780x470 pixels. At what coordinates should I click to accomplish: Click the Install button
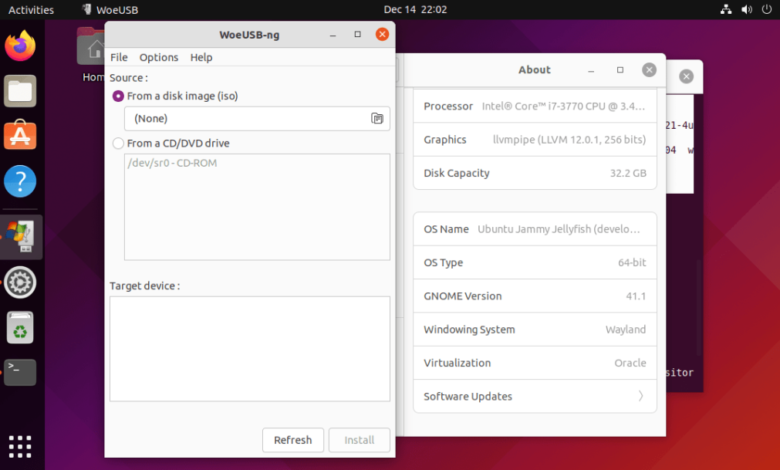(359, 440)
